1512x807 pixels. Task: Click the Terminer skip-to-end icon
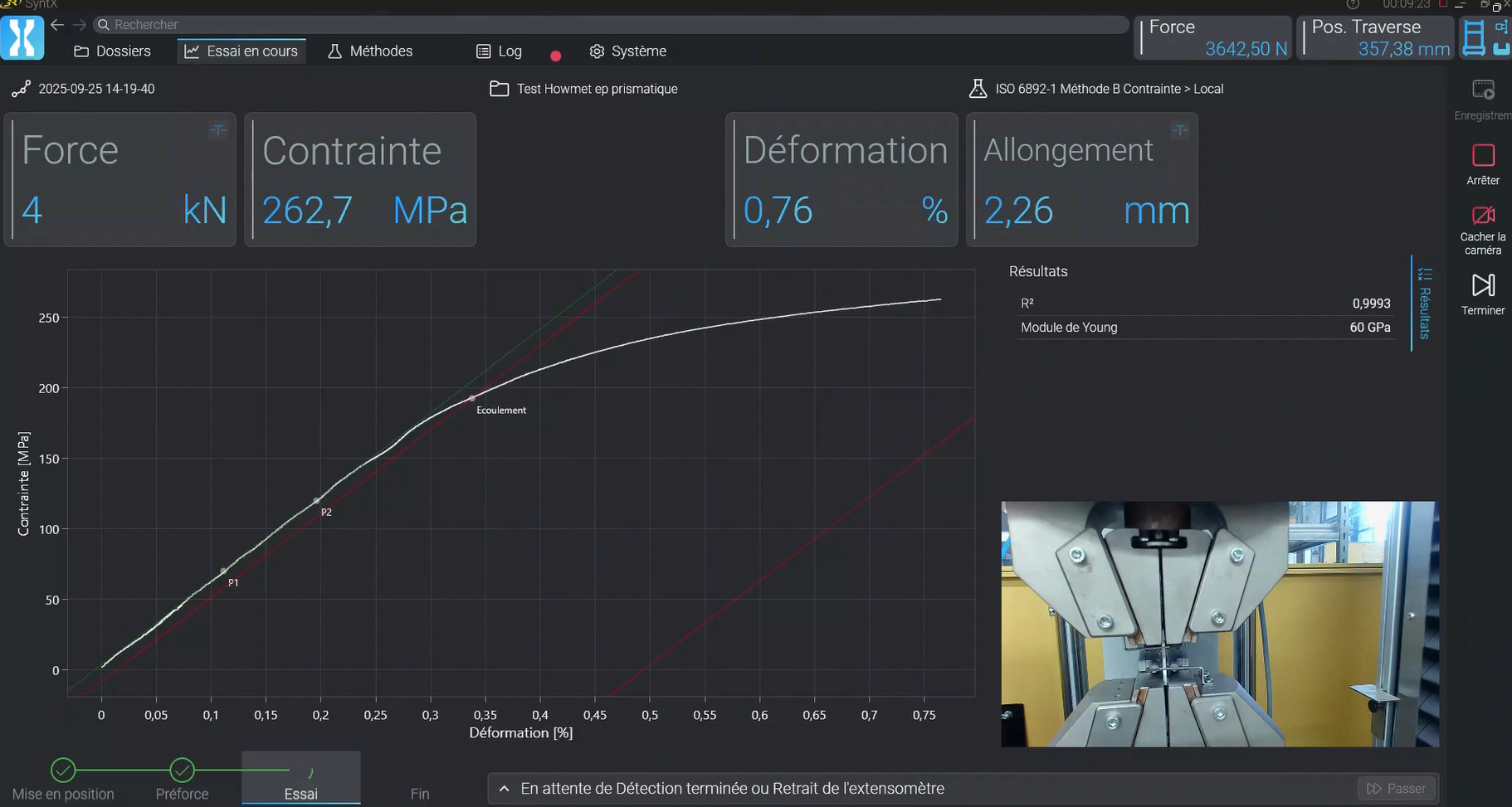click(x=1483, y=286)
